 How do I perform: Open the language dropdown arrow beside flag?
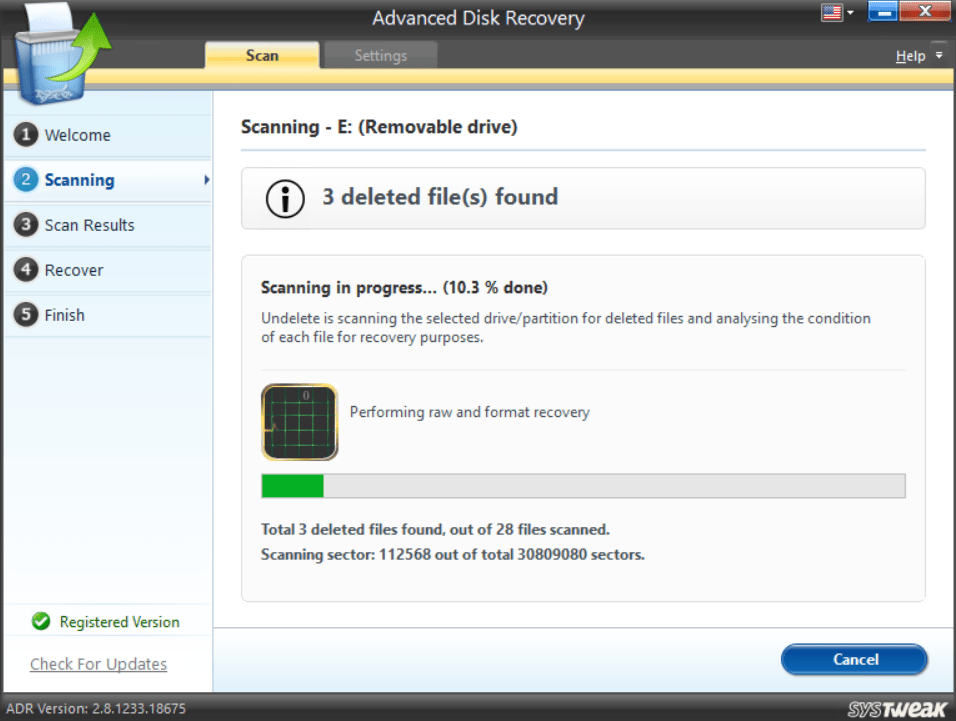point(851,12)
